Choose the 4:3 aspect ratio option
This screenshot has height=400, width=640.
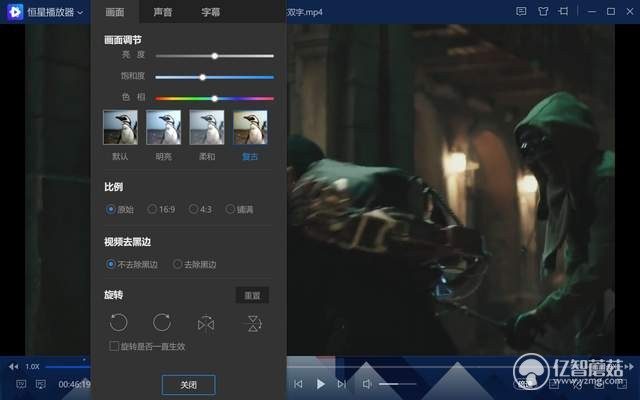click(200, 209)
